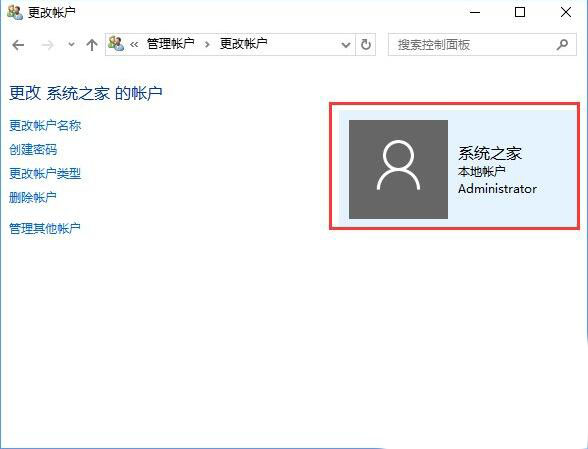Open the 更改帐户类型 link

tap(45, 174)
